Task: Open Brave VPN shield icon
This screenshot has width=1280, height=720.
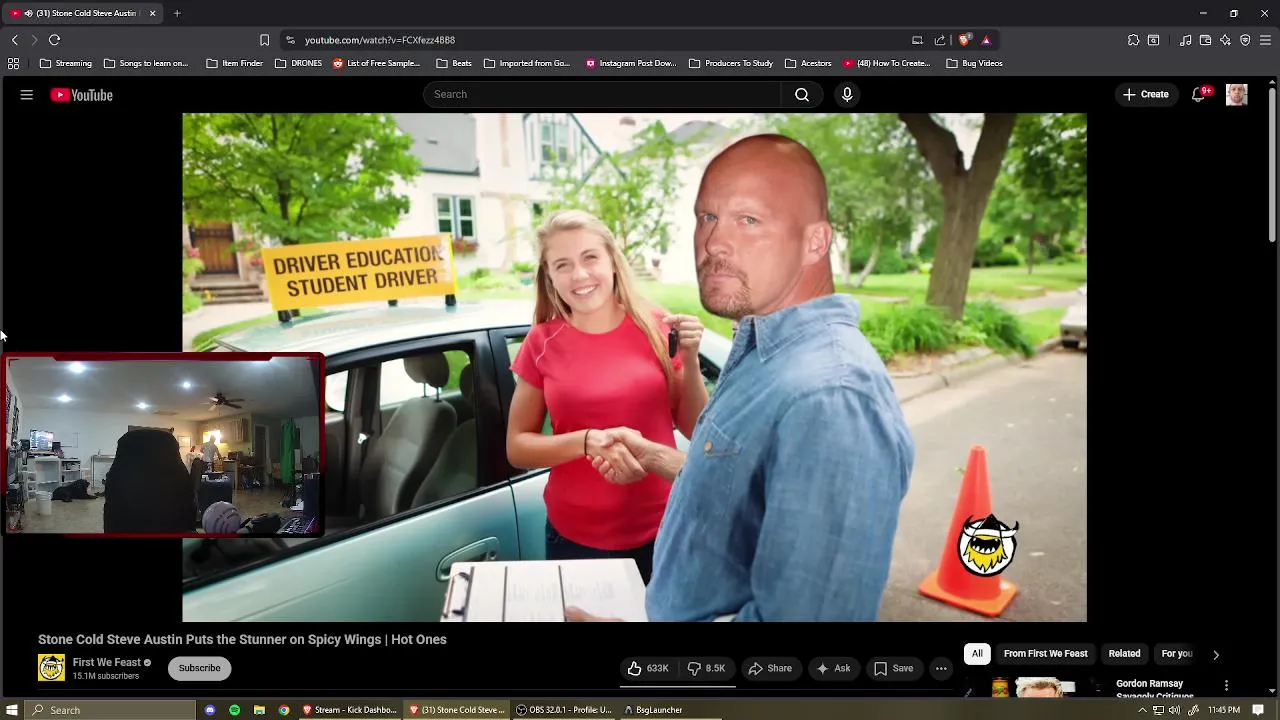Action: (1245, 40)
